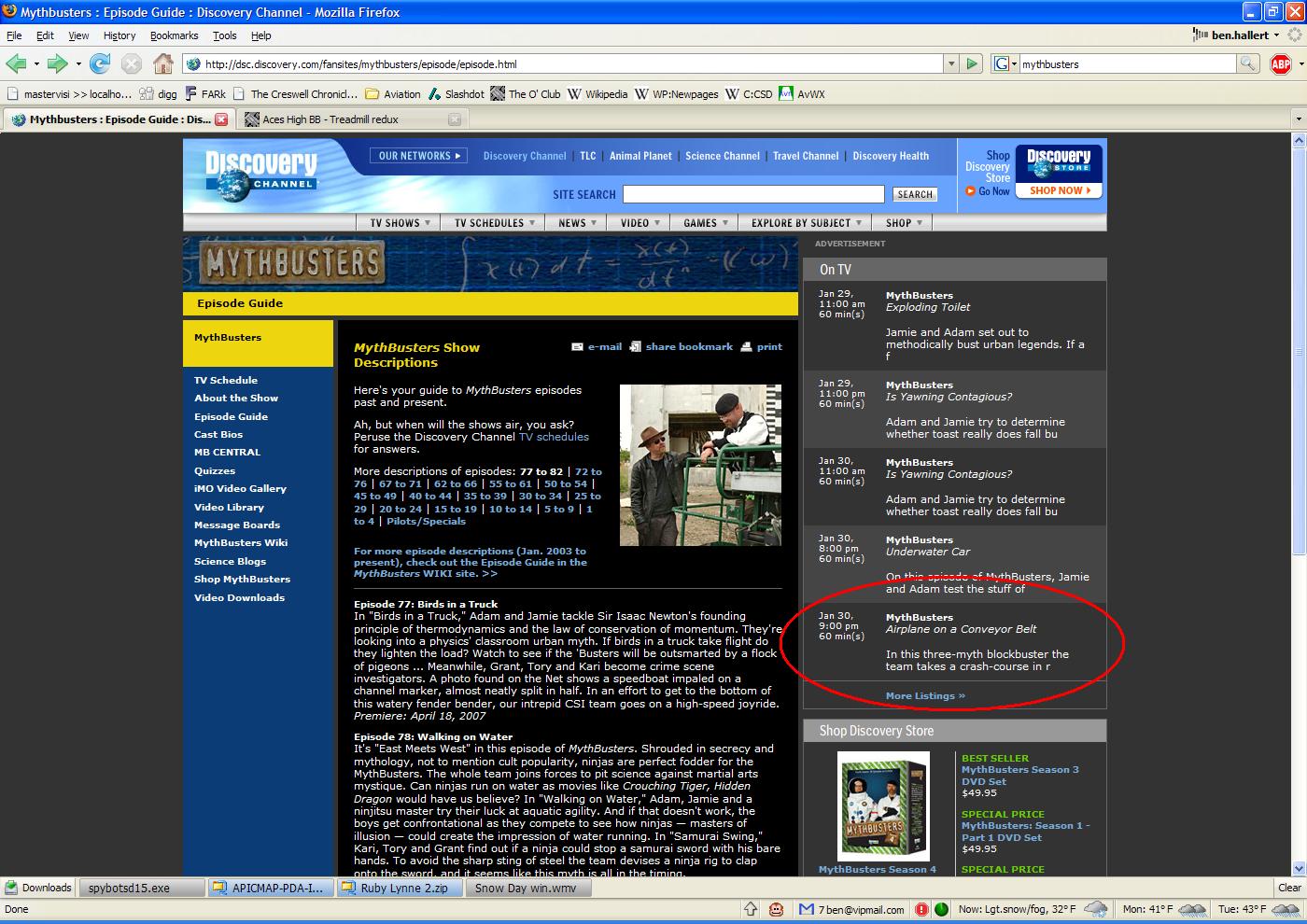The width and height of the screenshot is (1307, 924).
Task: Open the FARk bookmark
Action: [x=205, y=93]
